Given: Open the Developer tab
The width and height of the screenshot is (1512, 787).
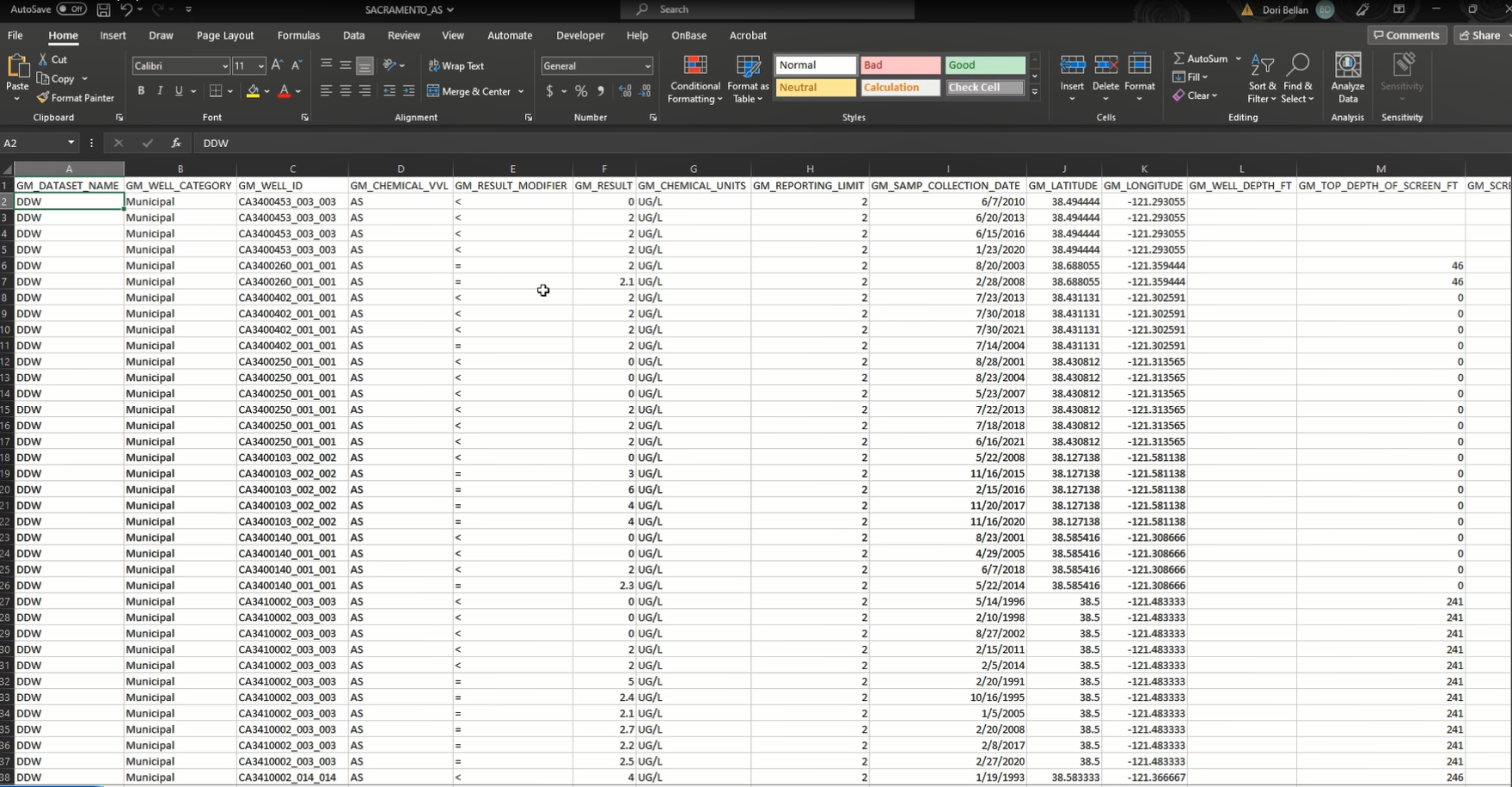Looking at the screenshot, I should [580, 35].
